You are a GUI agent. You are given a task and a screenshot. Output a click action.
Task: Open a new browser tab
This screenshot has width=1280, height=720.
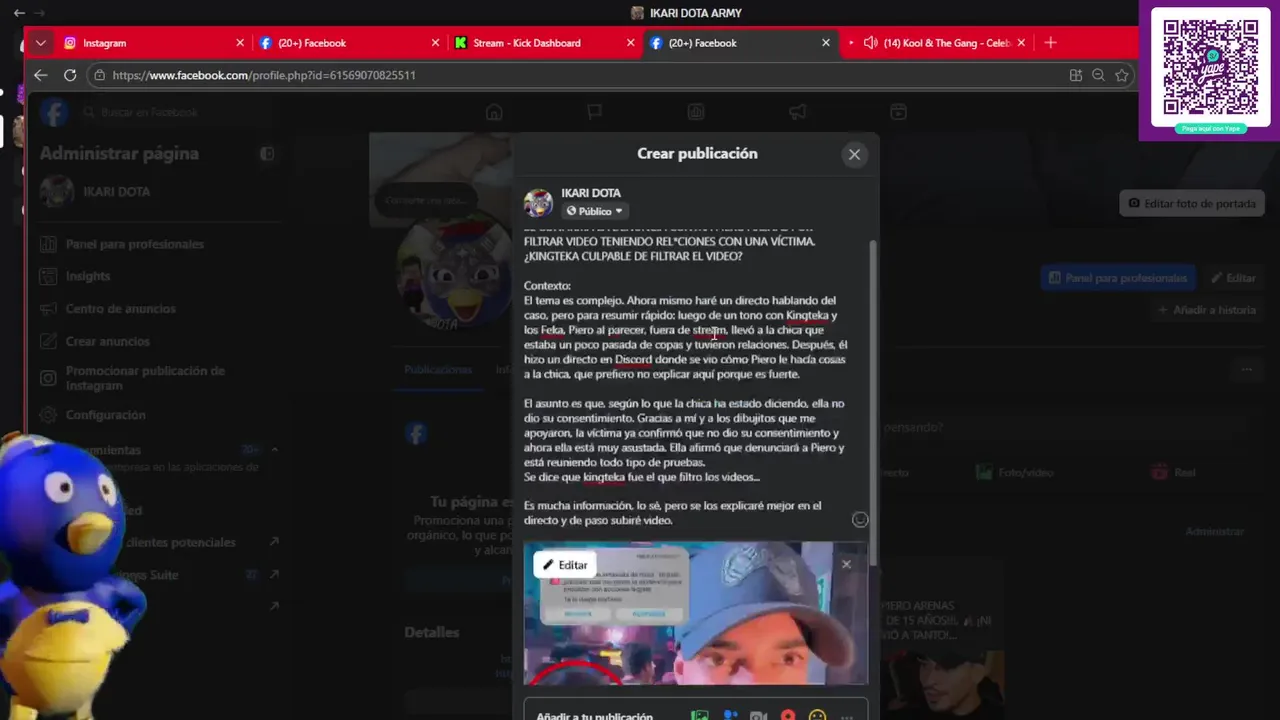pyautogui.click(x=1050, y=43)
